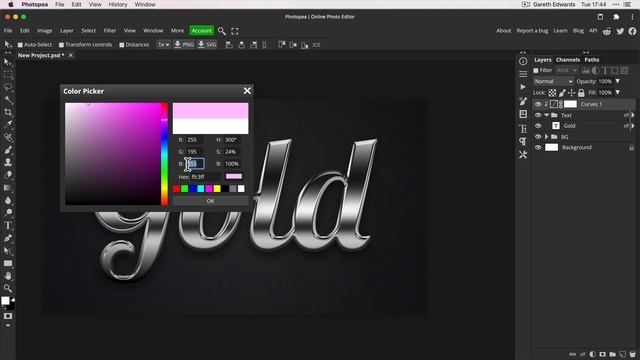Lock transparent pixels icon
The width and height of the screenshot is (640, 360).
click(552, 93)
